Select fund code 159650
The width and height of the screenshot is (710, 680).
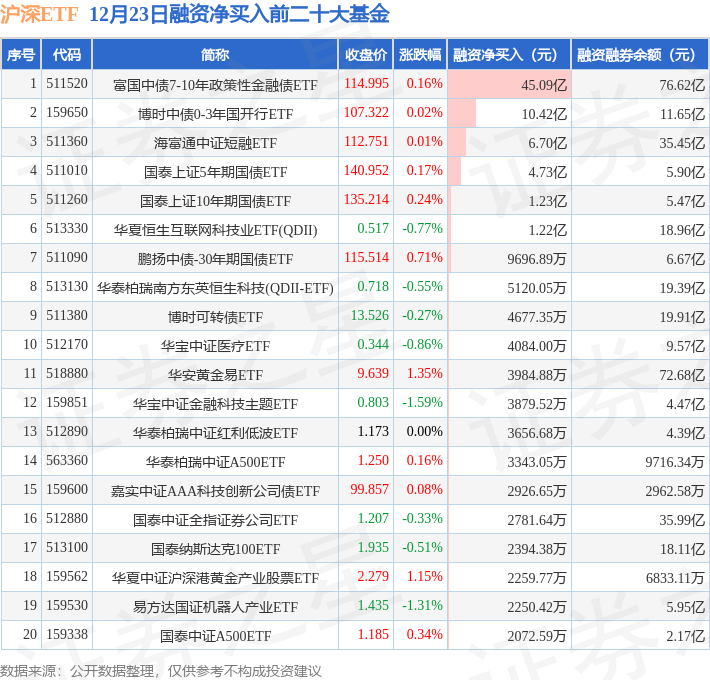coord(67,113)
